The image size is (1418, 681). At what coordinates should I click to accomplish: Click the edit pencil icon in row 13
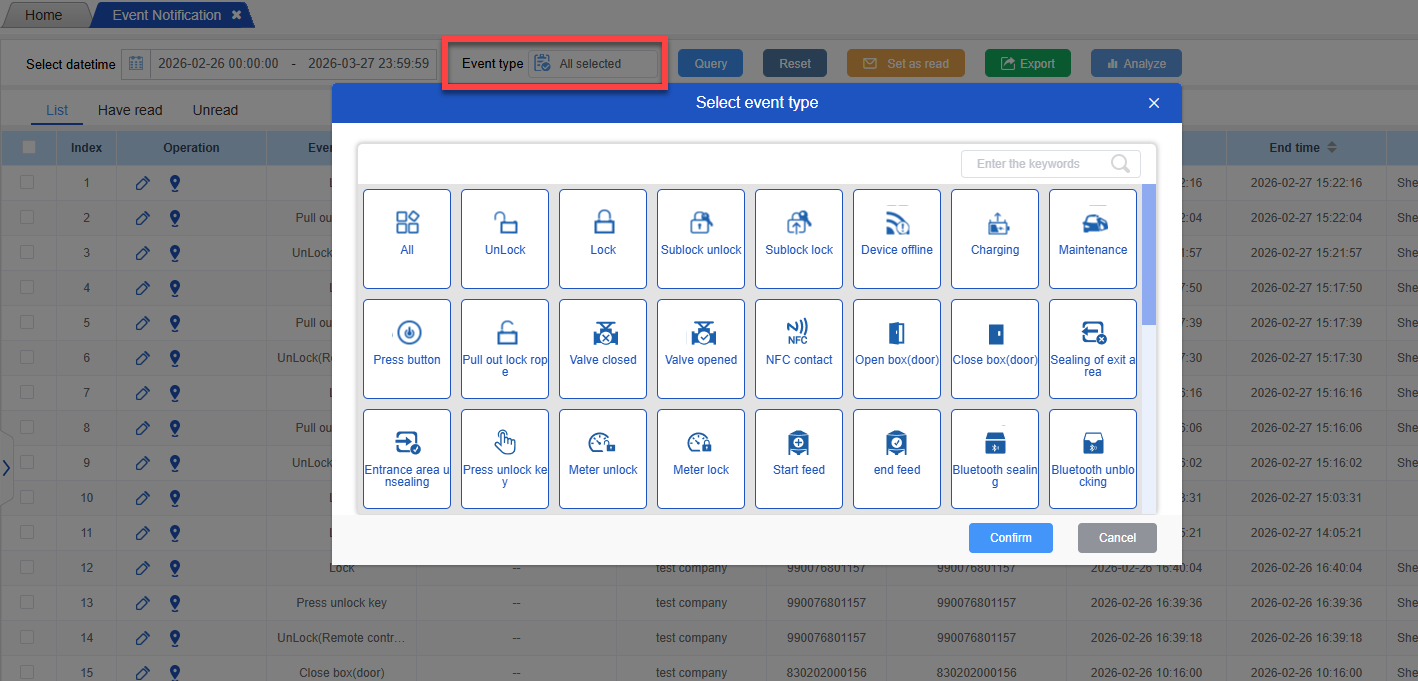[x=142, y=603]
